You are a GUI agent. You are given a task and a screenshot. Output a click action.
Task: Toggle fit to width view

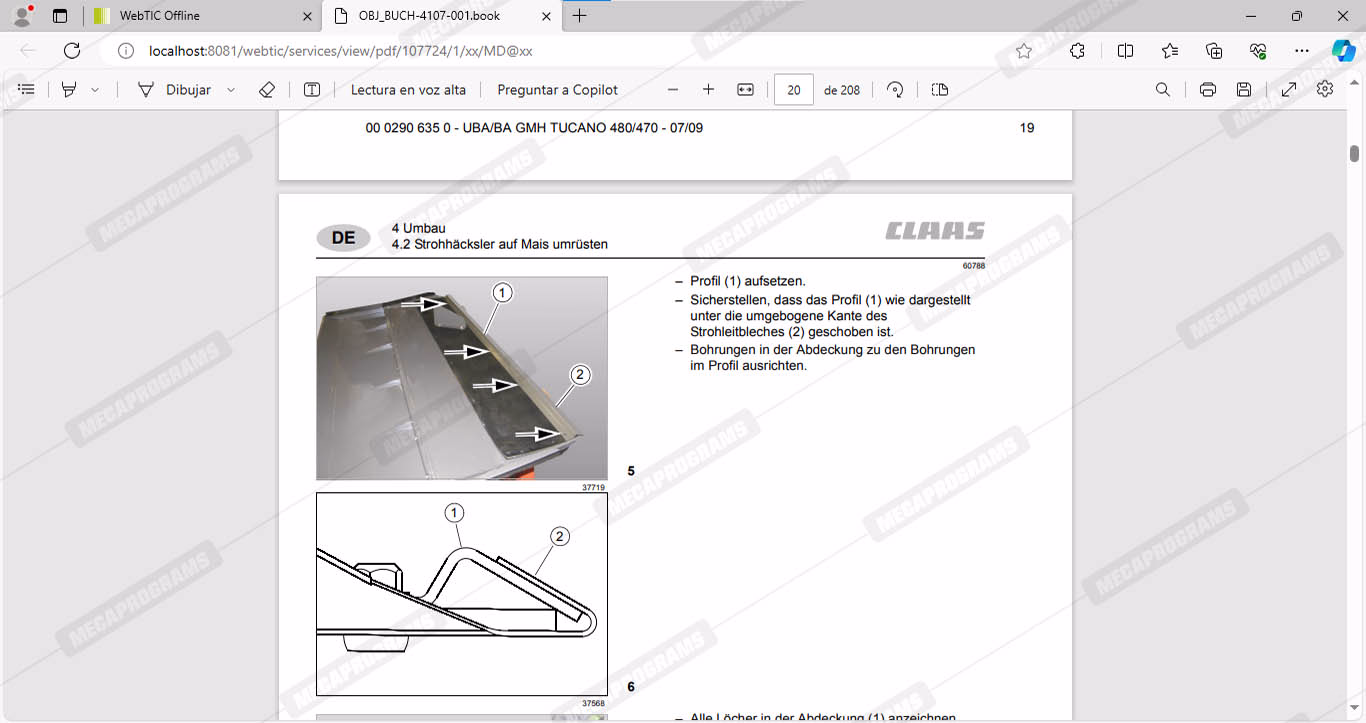pos(745,90)
